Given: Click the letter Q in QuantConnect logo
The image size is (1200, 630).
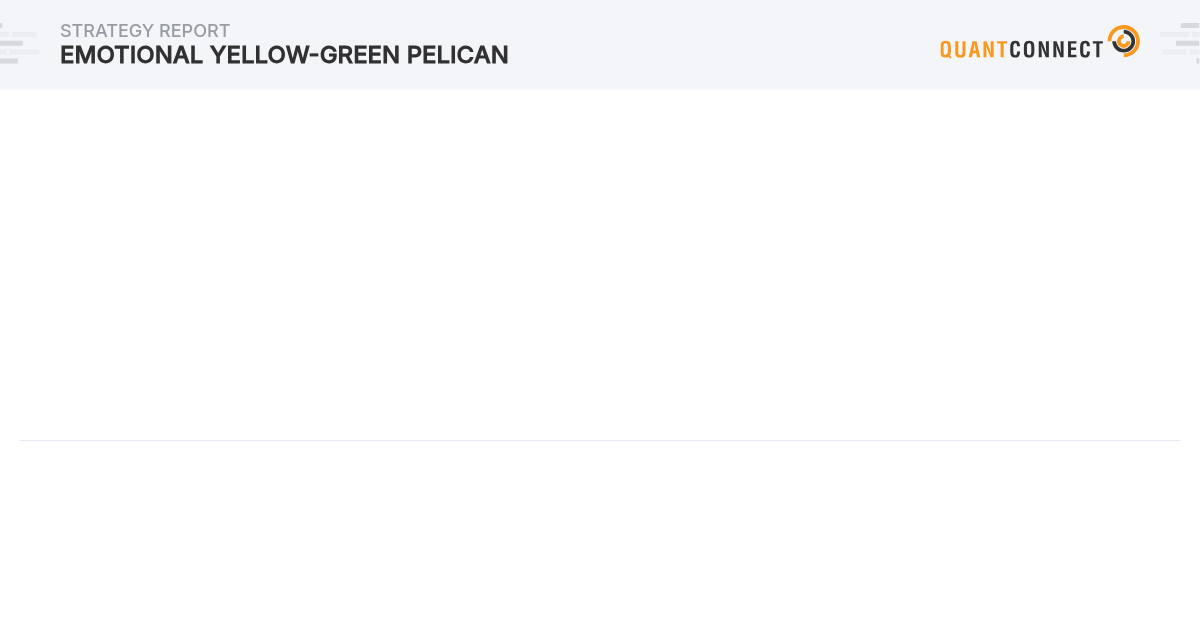Looking at the screenshot, I should pos(946,49).
